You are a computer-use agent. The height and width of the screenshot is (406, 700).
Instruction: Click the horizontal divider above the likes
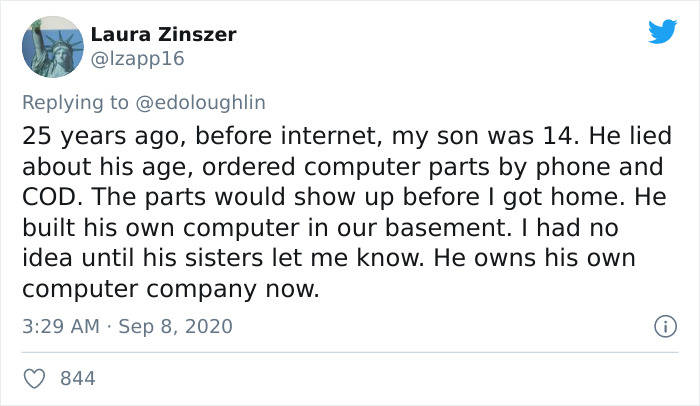click(x=350, y=352)
